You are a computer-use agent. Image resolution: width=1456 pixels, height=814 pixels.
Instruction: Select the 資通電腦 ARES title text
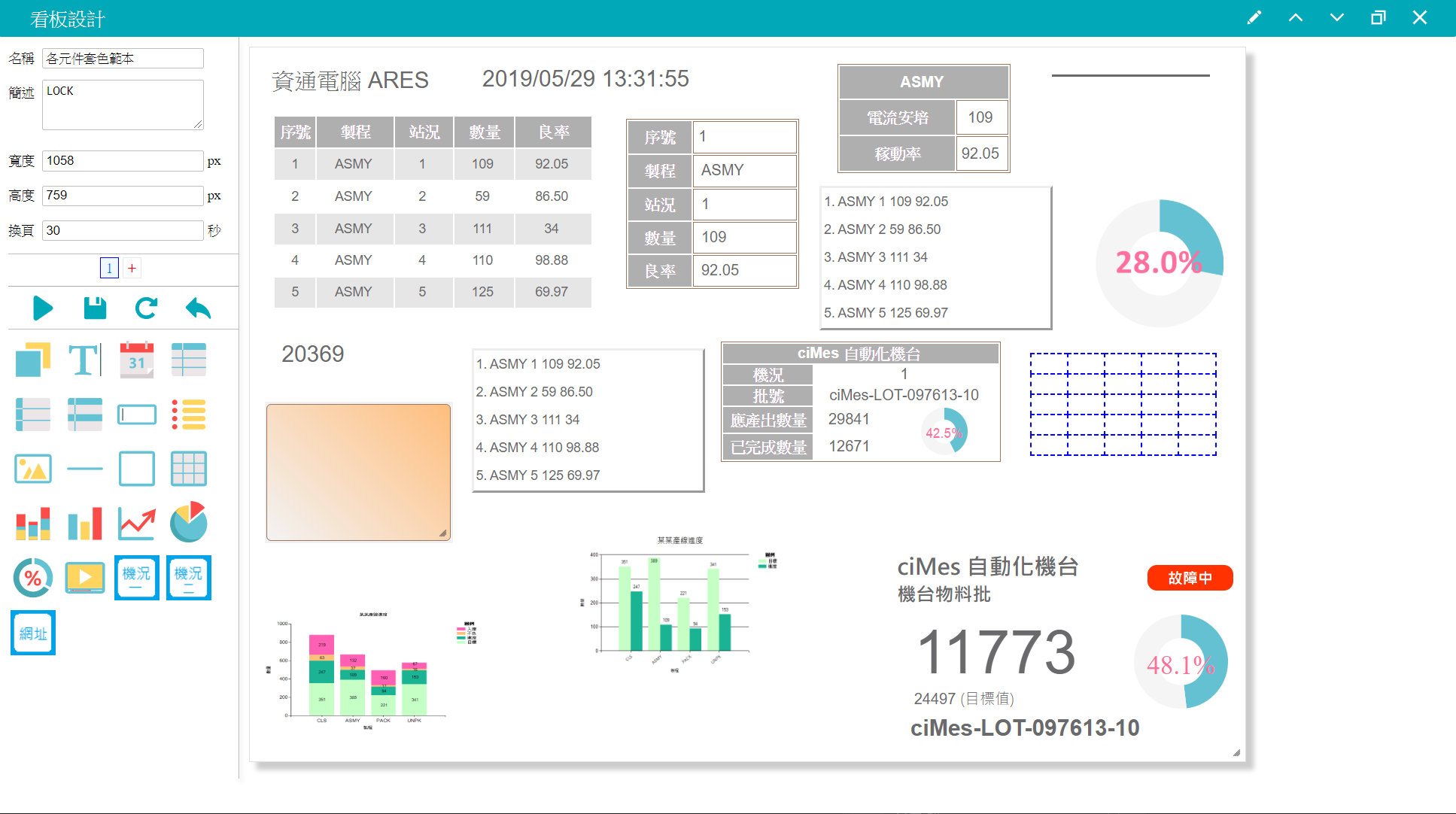[x=350, y=80]
